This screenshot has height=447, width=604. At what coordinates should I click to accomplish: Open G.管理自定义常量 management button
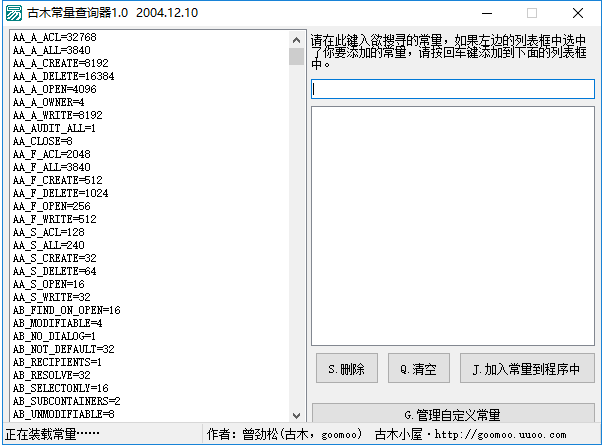[453, 413]
